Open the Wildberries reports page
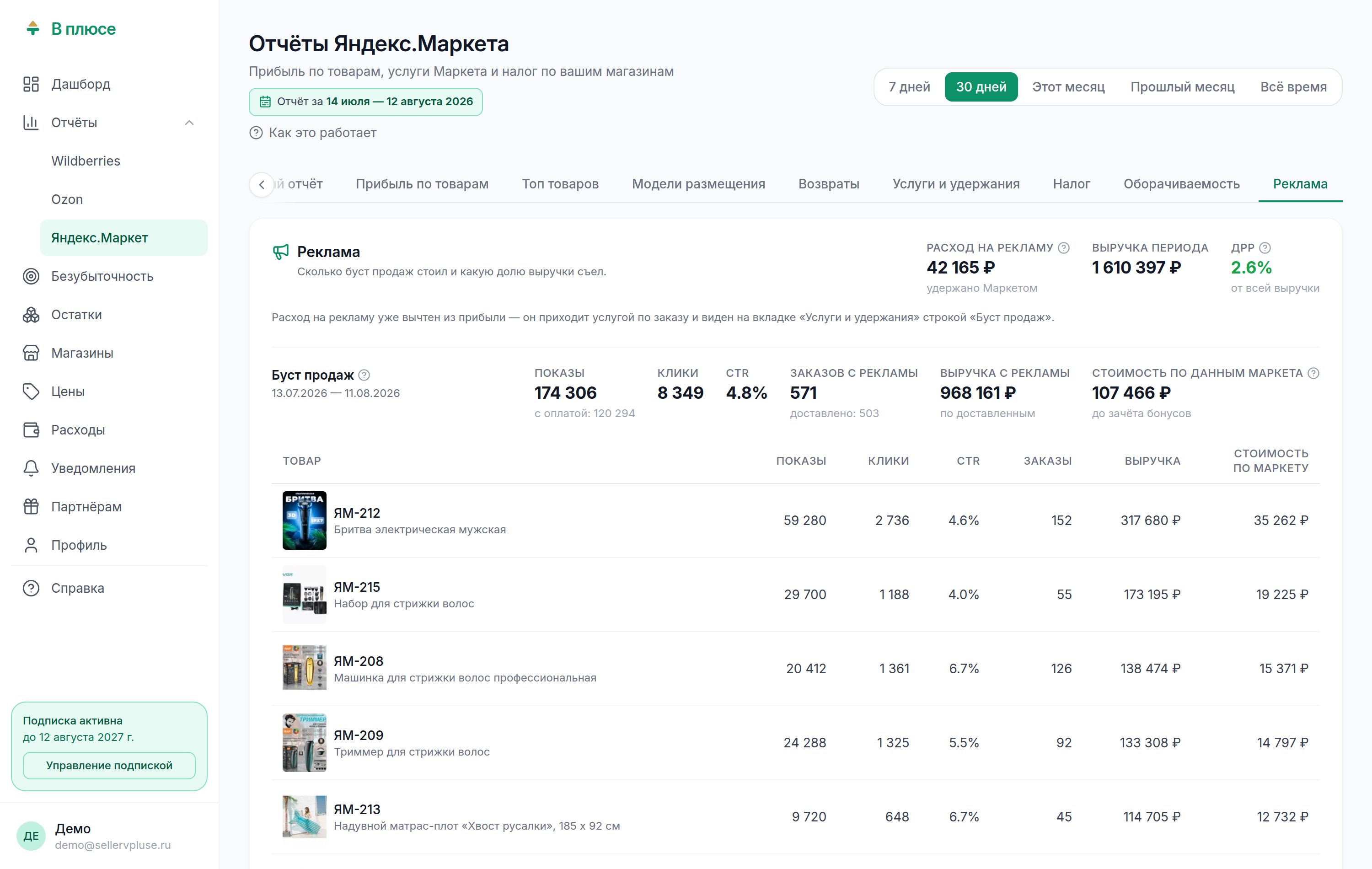The height and width of the screenshot is (869, 1372). [123, 161]
